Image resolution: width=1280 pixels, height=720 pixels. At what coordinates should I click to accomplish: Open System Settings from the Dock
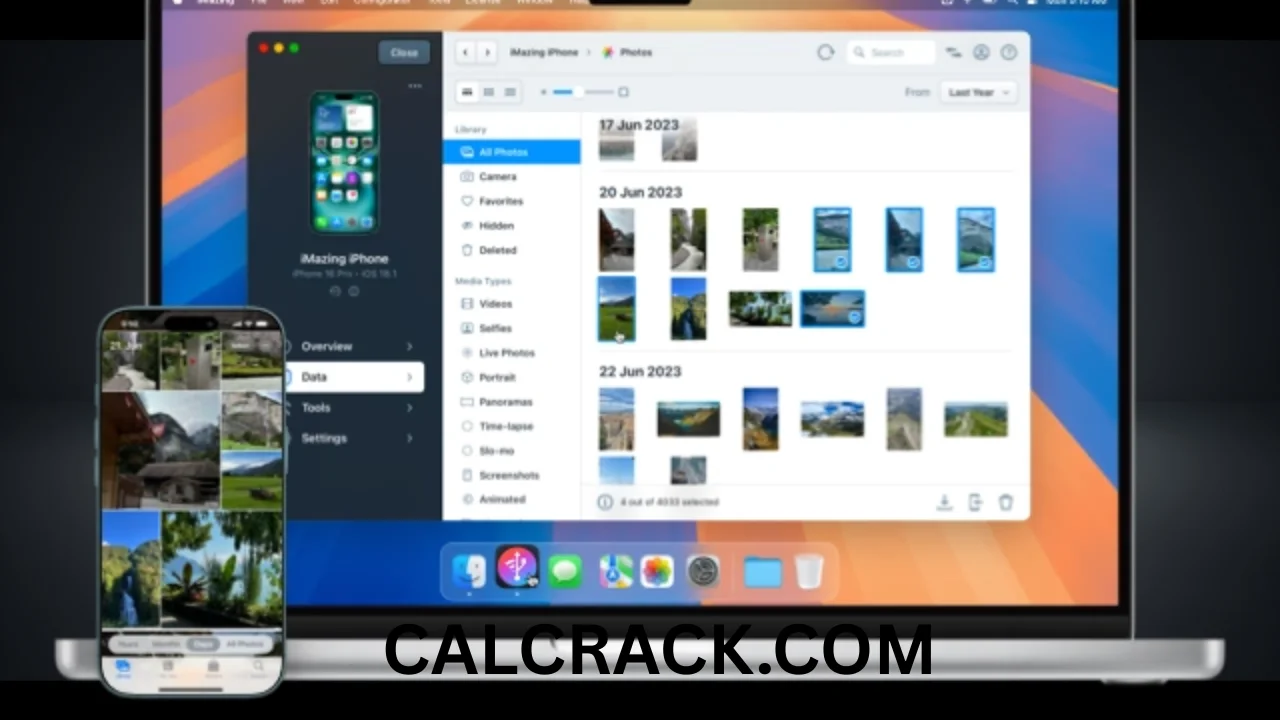click(703, 571)
